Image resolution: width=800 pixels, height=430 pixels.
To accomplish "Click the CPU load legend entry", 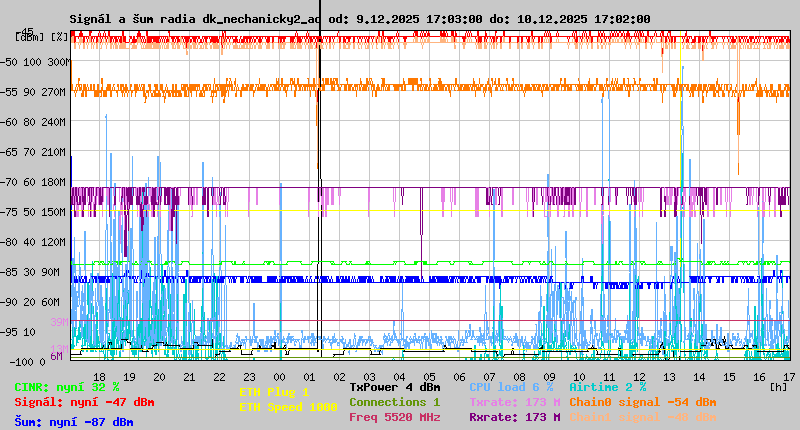I will click(x=511, y=387).
